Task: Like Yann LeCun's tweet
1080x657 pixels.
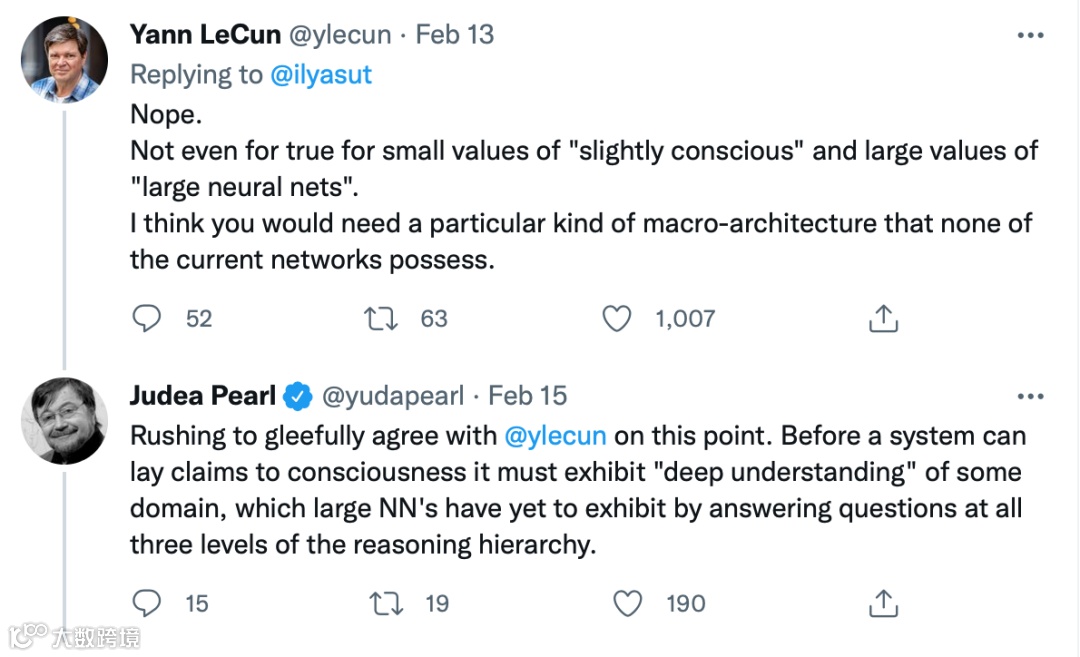Action: pyautogui.click(x=617, y=319)
